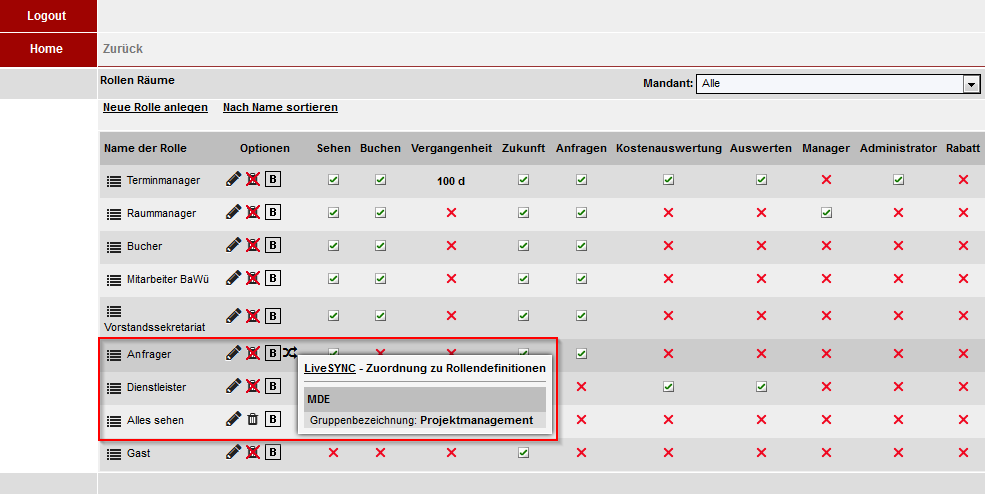Open the B option for Terminmanager

(x=273, y=180)
